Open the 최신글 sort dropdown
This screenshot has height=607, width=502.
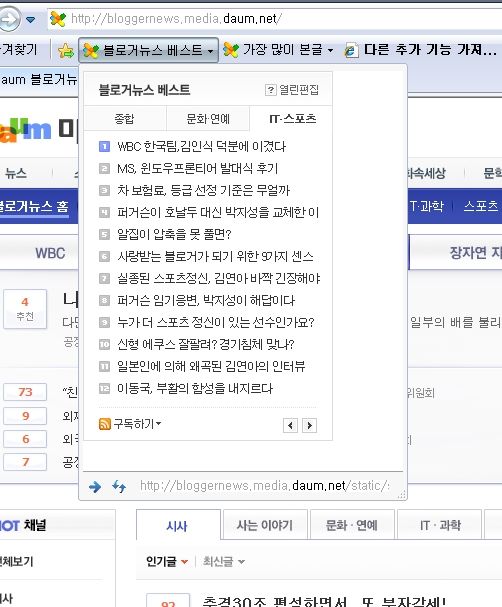coord(224,561)
